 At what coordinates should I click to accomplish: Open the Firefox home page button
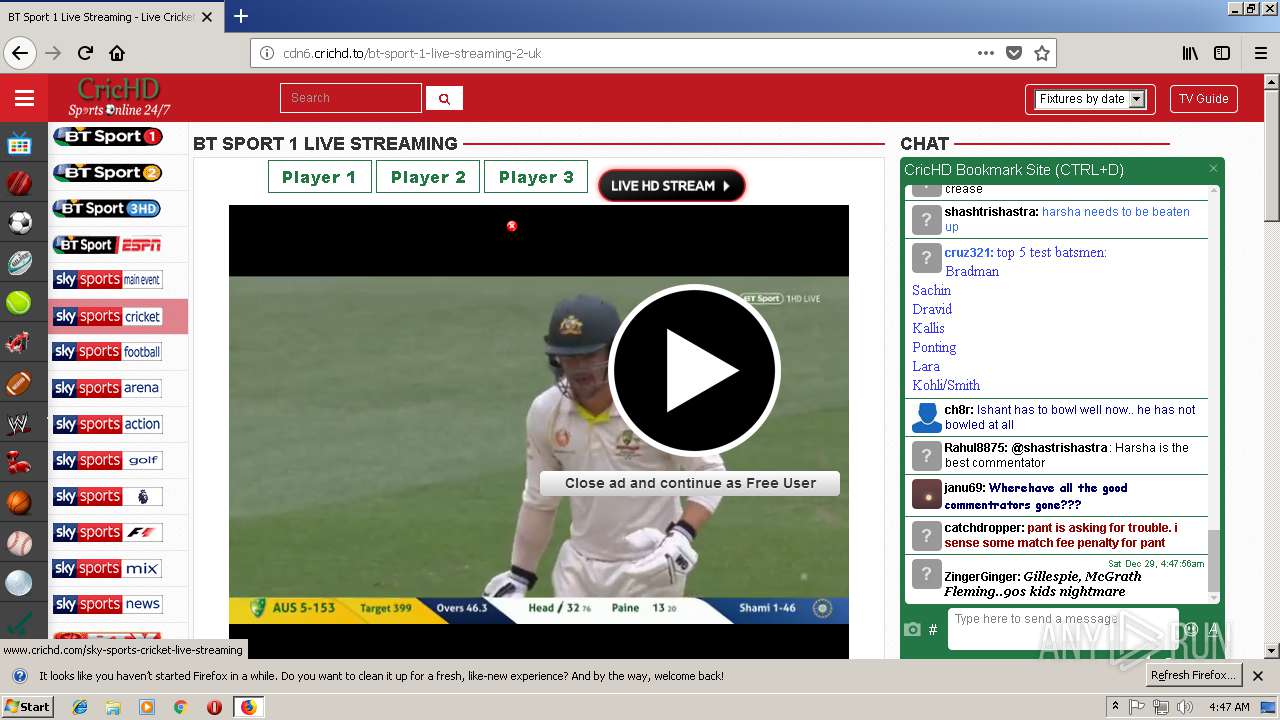[117, 53]
